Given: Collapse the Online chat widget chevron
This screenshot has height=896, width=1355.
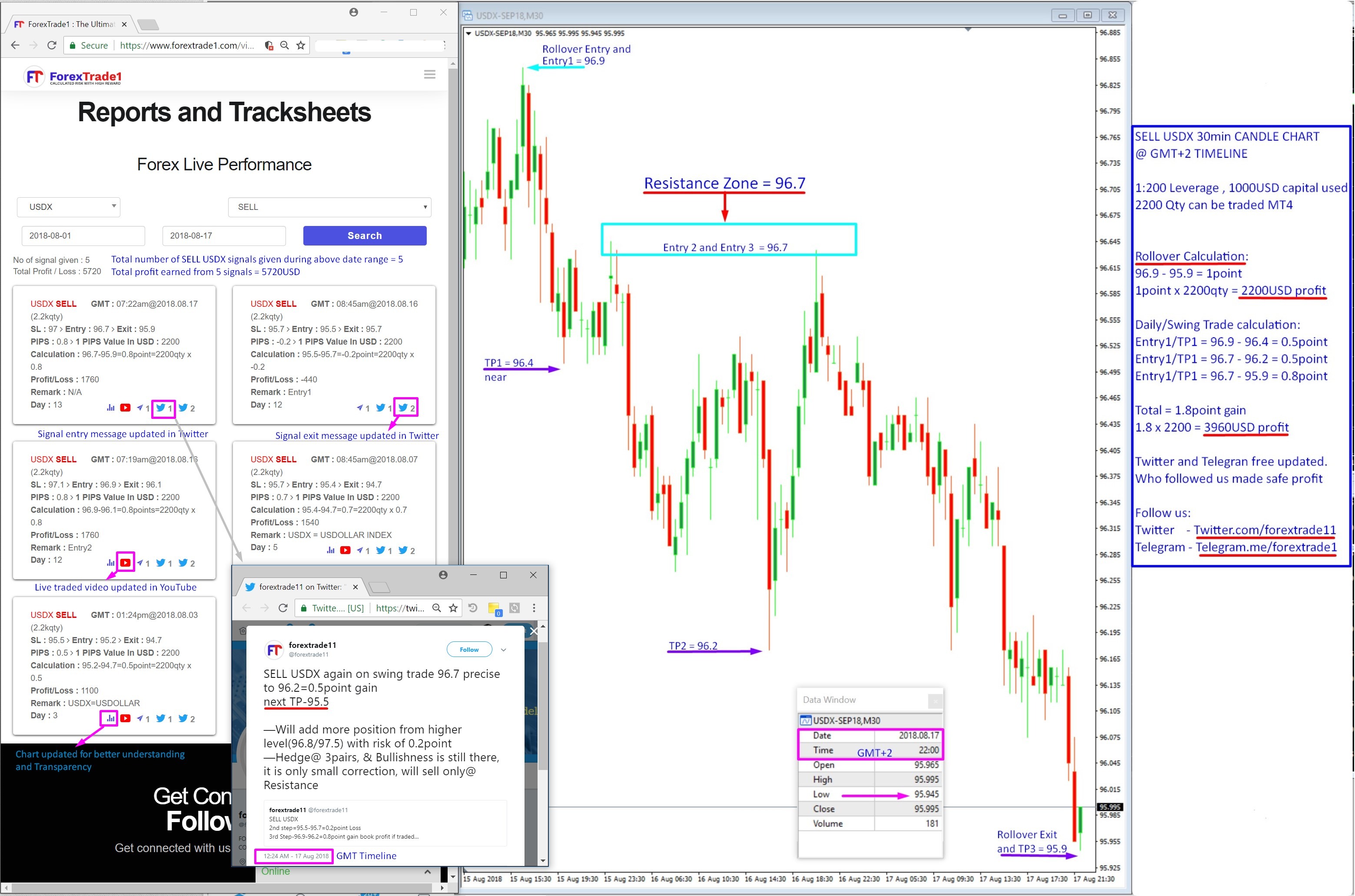Looking at the screenshot, I should 428,872.
